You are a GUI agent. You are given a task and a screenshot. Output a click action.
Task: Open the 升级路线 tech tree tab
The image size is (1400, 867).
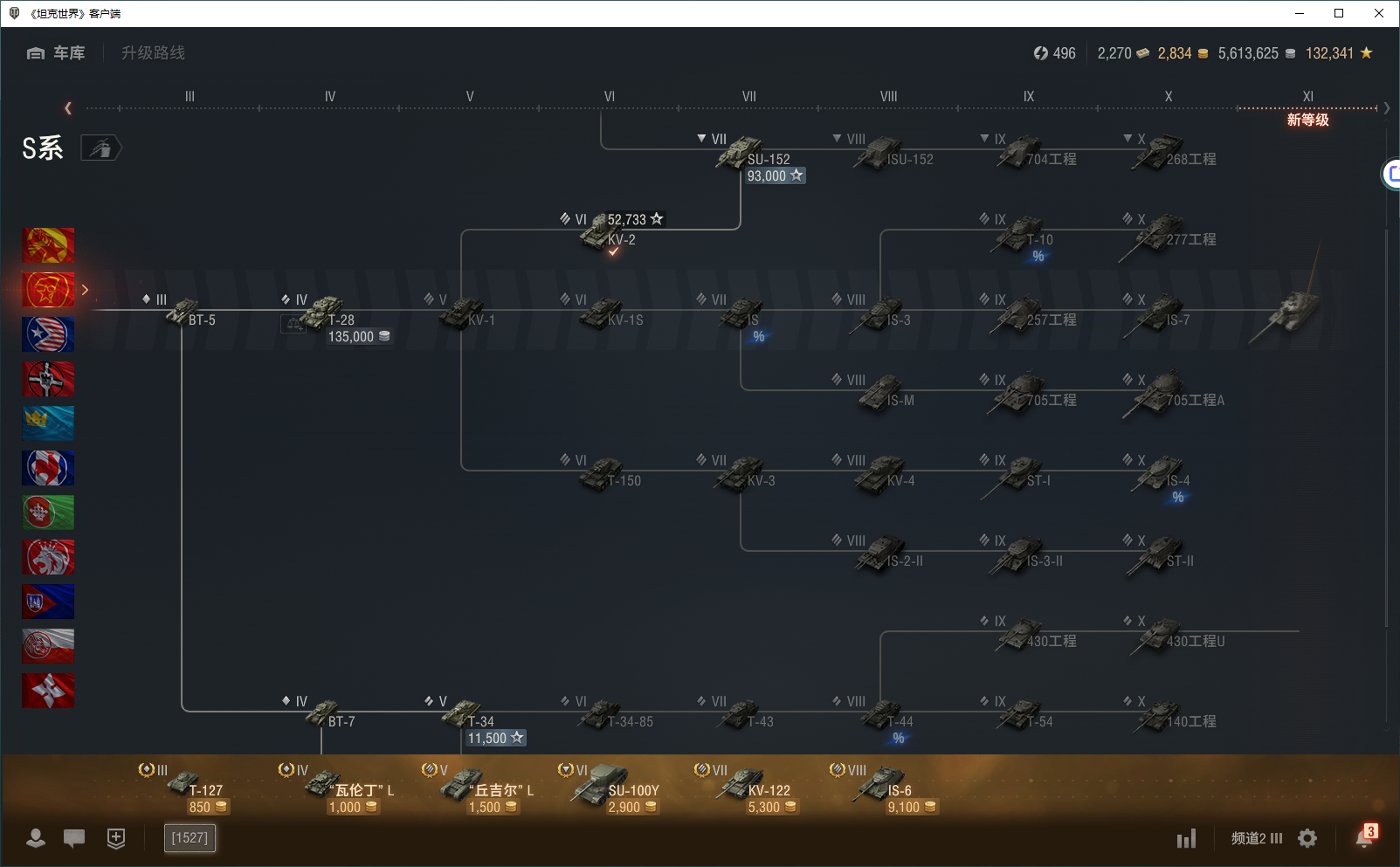(153, 53)
